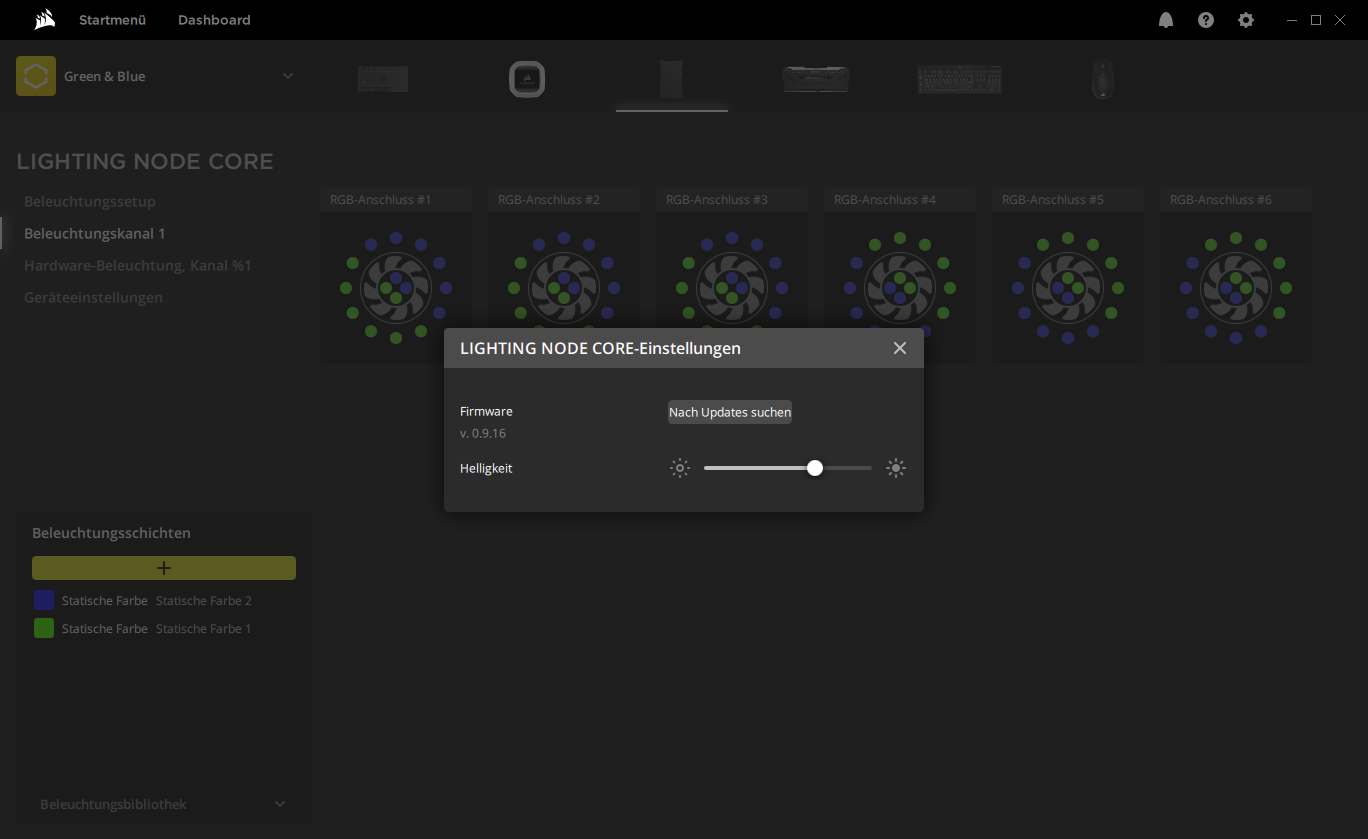Open Geräteeinstellungen in sidebar

click(93, 297)
